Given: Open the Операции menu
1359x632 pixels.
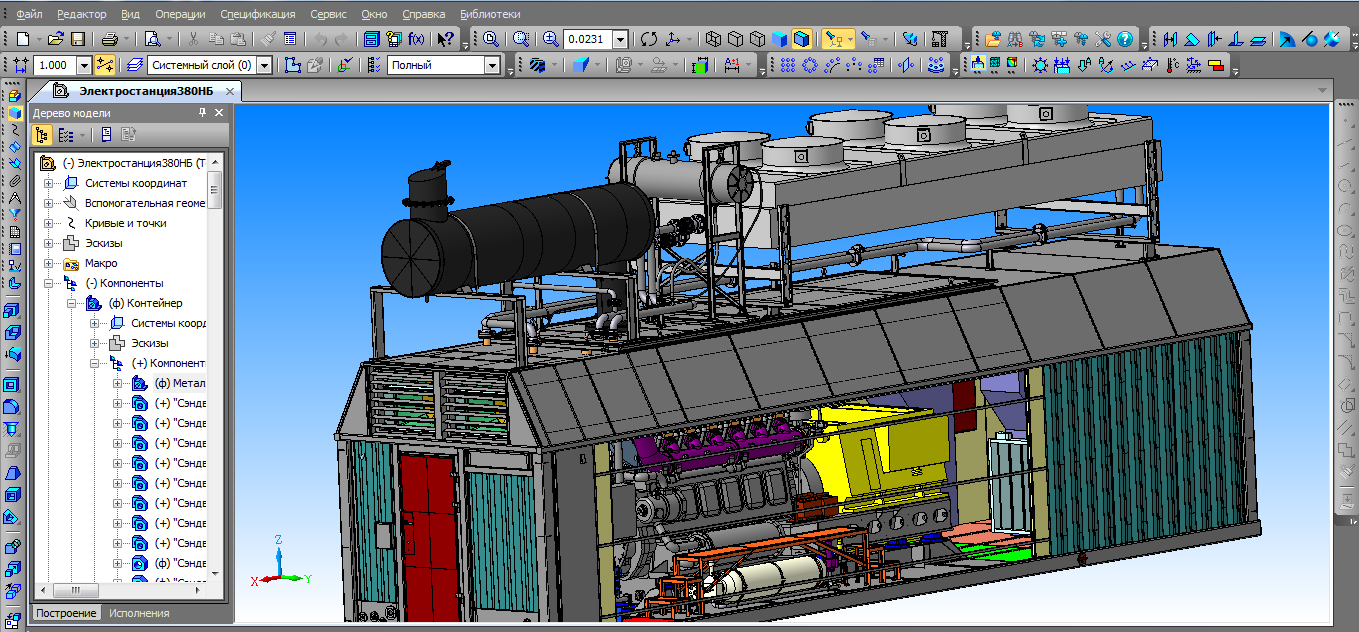Looking at the screenshot, I should point(181,14).
